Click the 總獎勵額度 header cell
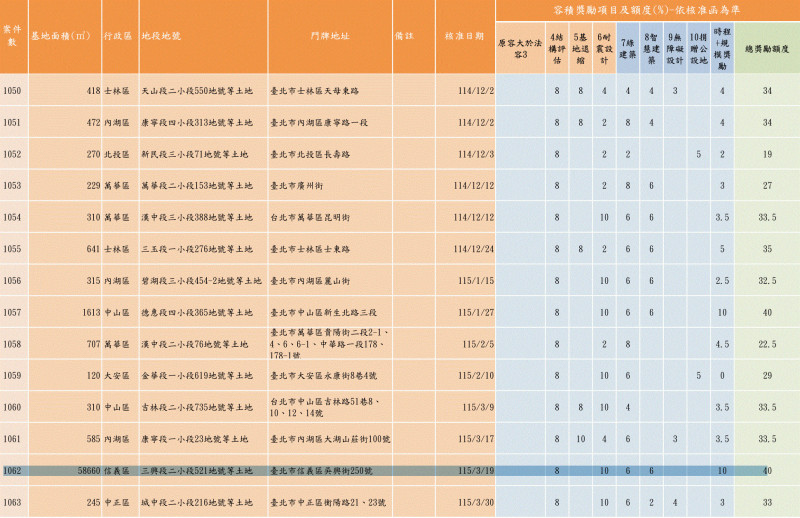This screenshot has height=518, width=800. click(767, 49)
